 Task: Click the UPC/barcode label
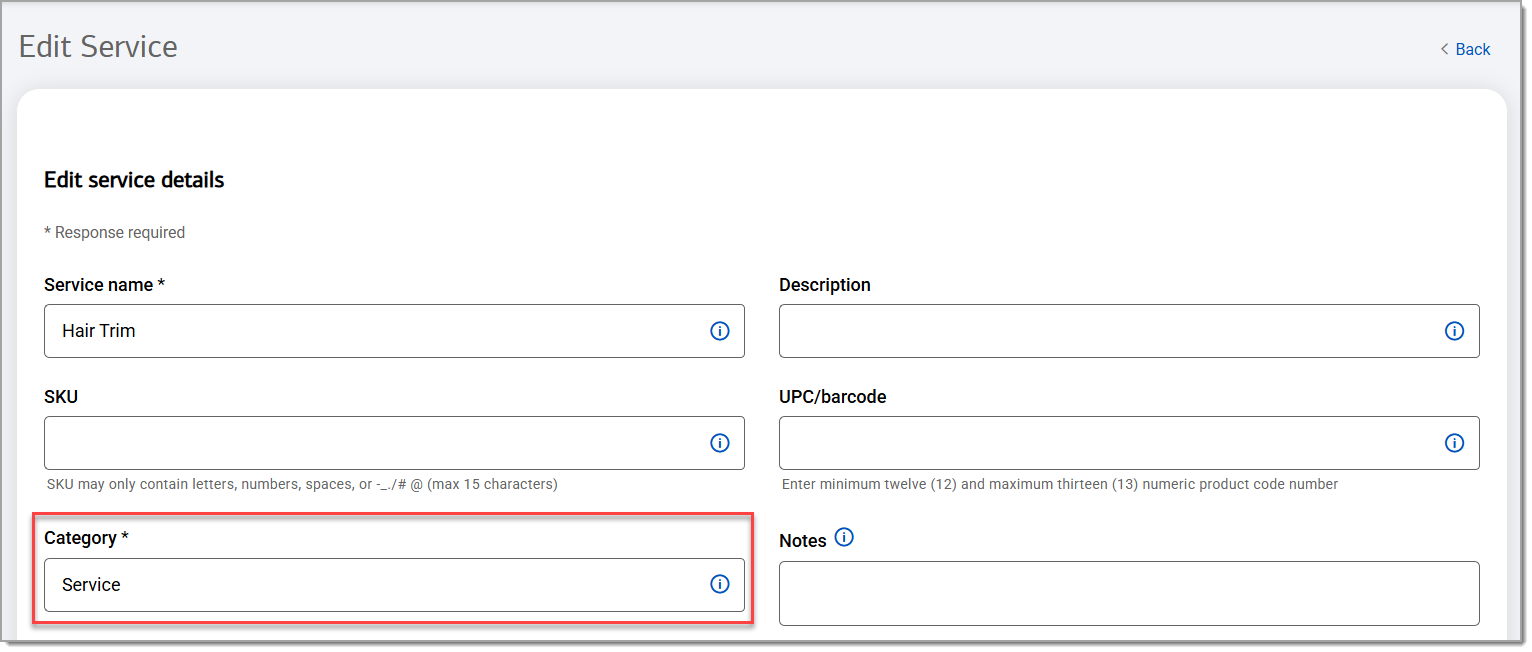(833, 397)
